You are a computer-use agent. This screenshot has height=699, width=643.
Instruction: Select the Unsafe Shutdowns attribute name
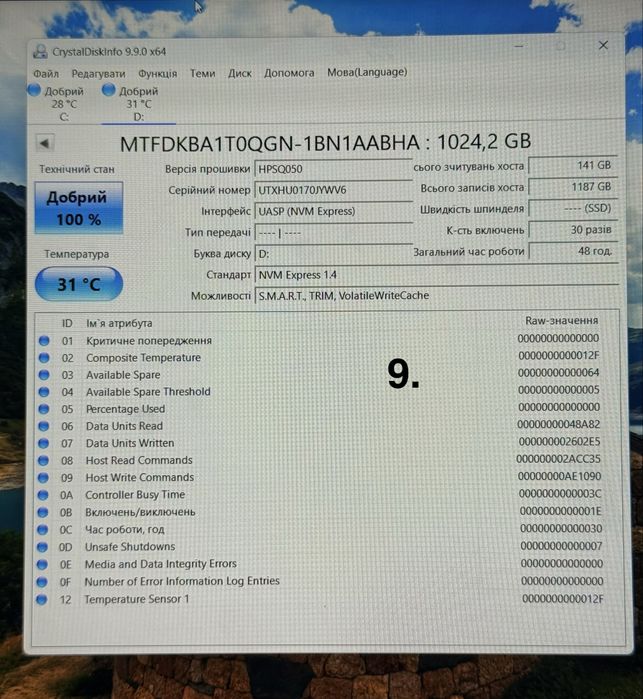(x=130, y=547)
